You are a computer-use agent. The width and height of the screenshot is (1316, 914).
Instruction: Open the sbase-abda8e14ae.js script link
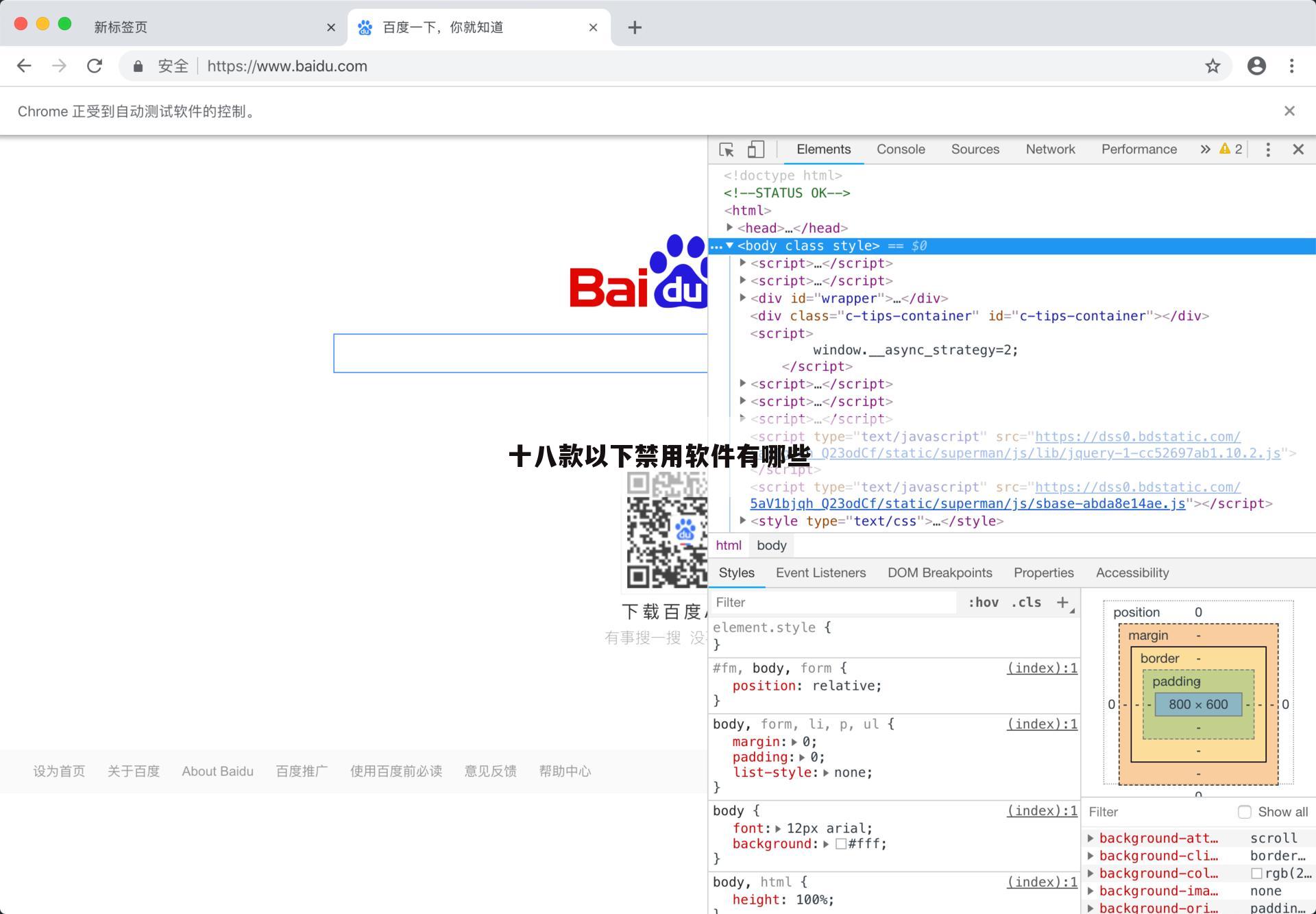pyautogui.click(x=967, y=503)
